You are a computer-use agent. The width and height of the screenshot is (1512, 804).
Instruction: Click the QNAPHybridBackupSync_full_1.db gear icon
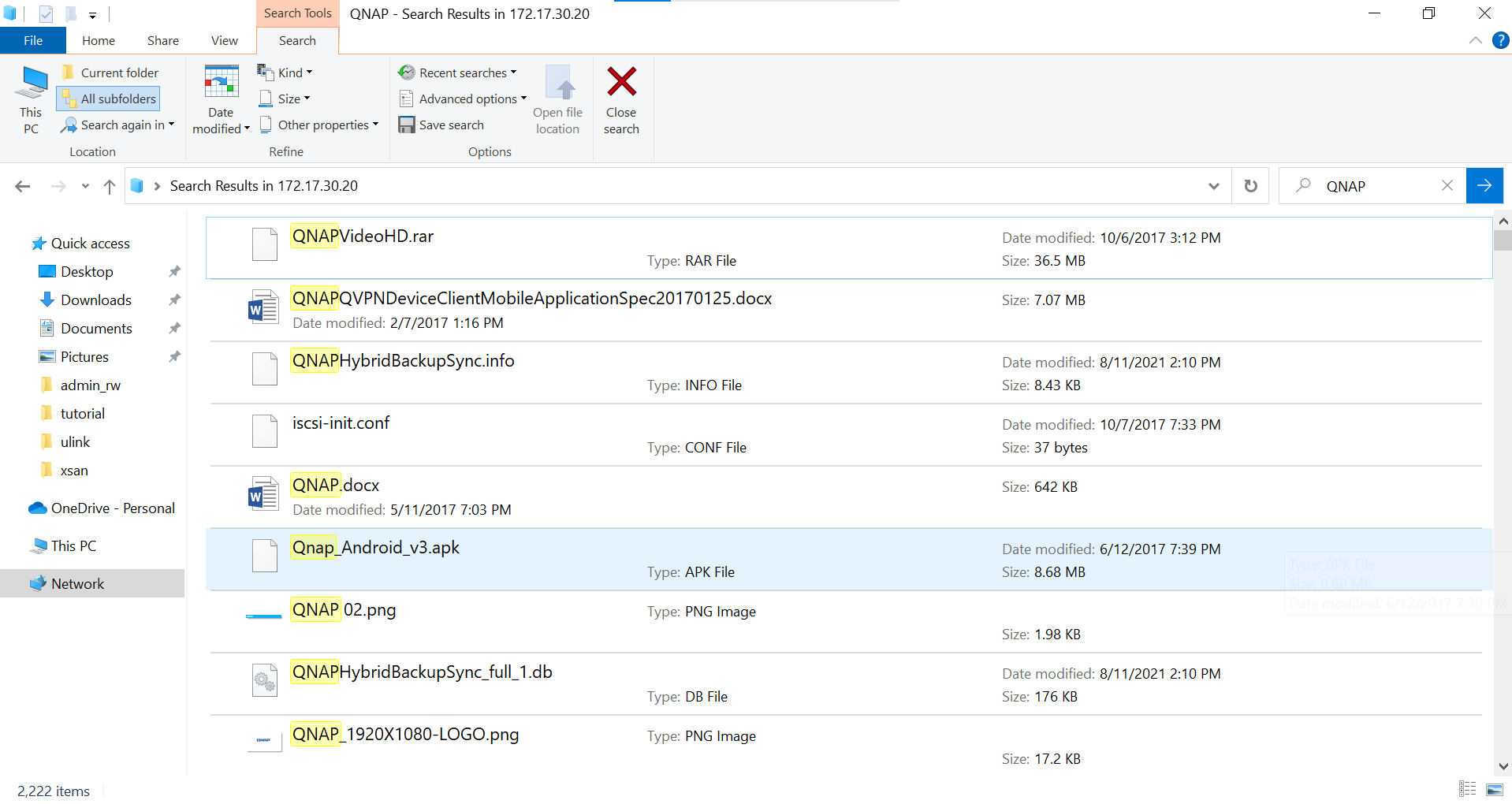(265, 680)
